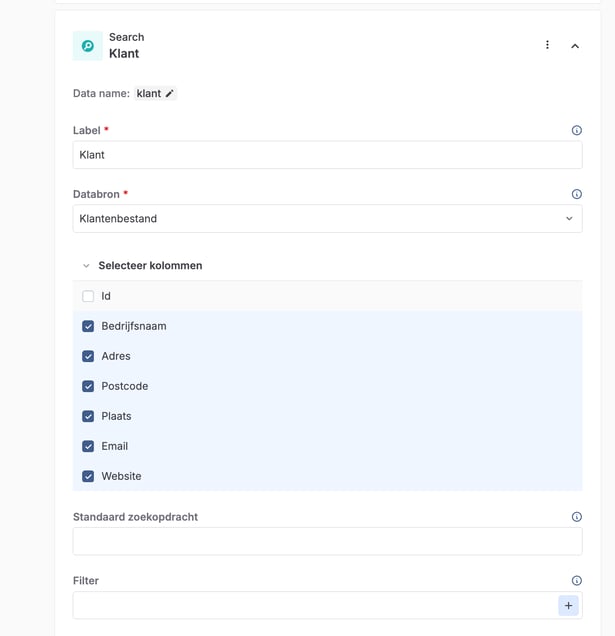Uncheck the Adres column checkbox

pos(88,356)
